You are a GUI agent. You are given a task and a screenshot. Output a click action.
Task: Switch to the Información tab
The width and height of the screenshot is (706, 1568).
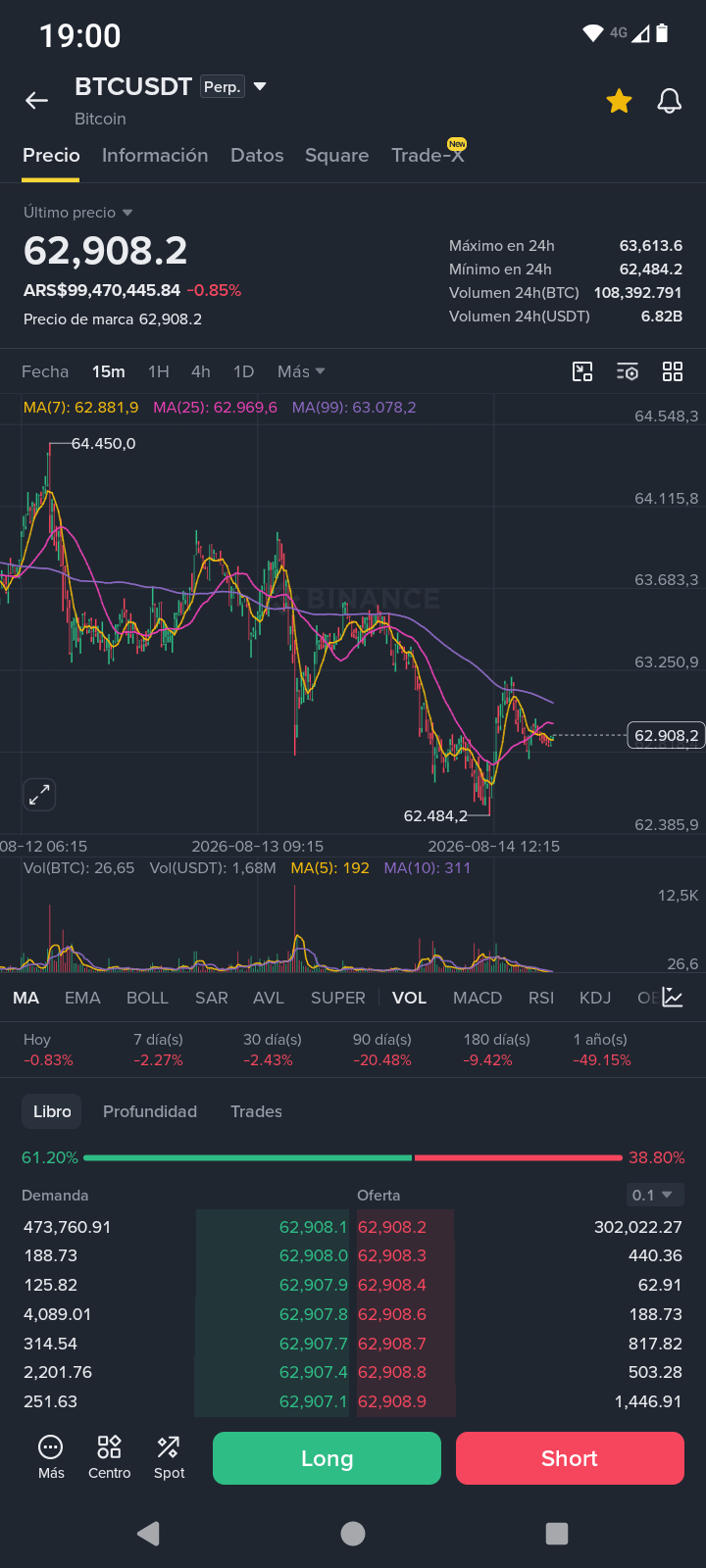click(x=155, y=155)
